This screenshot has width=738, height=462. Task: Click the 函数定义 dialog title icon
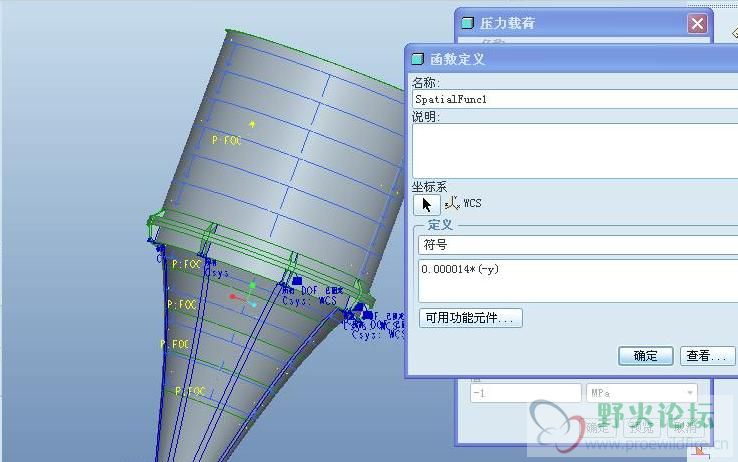pos(417,59)
